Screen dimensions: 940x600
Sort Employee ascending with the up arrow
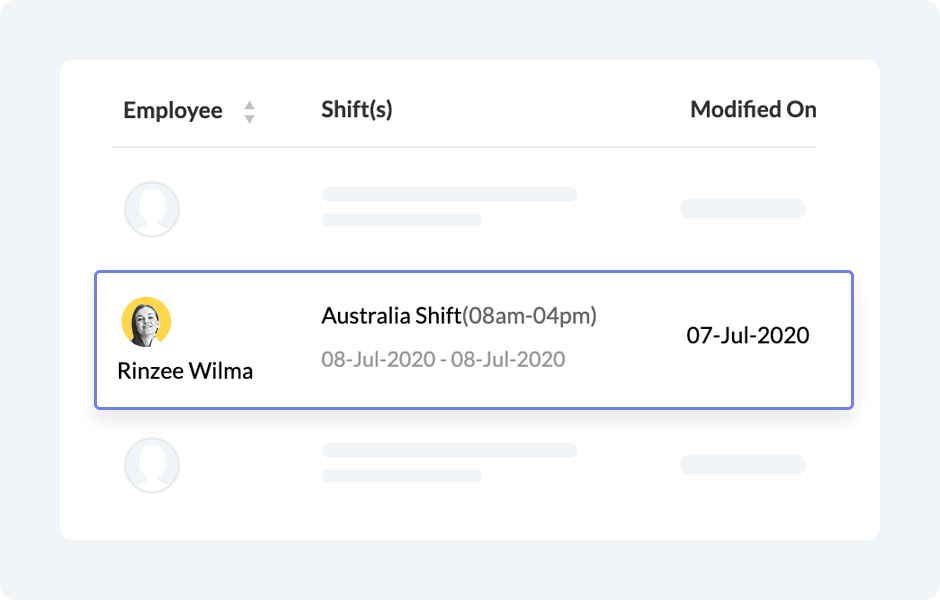[x=249, y=105]
